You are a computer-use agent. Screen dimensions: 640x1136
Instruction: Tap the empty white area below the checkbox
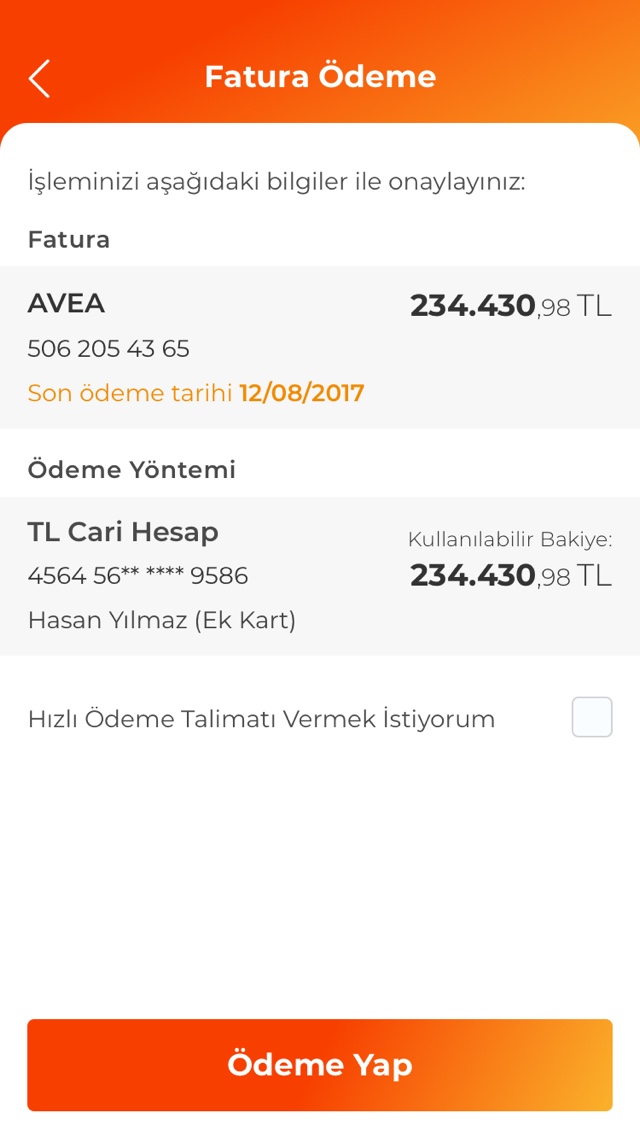pyautogui.click(x=320, y=880)
